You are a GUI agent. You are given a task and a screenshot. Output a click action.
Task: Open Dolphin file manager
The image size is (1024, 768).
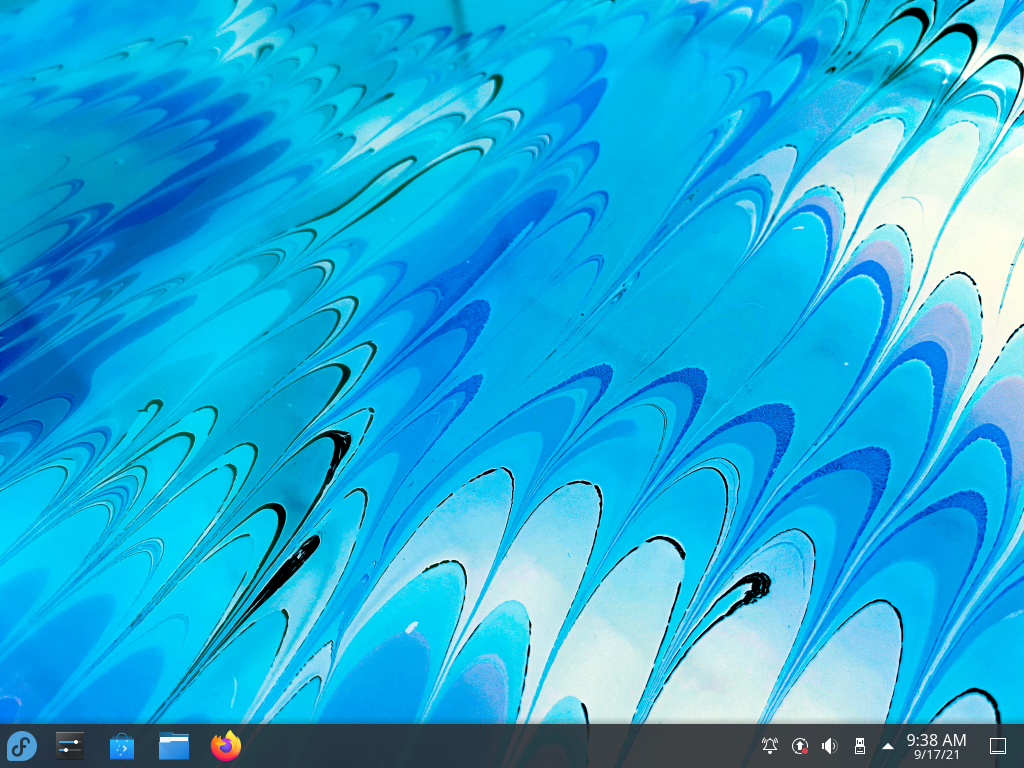(x=174, y=746)
